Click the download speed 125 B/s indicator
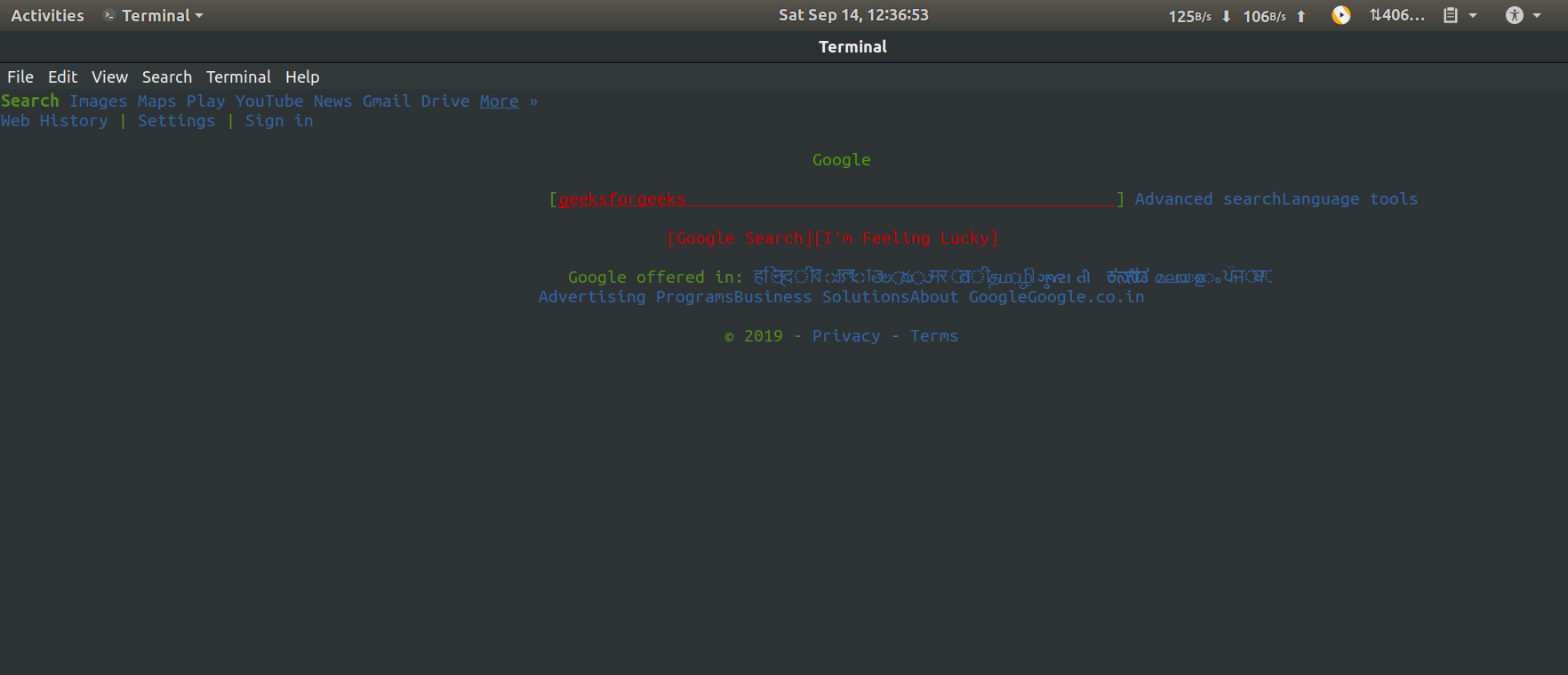This screenshot has width=1568, height=675. coord(1199,16)
